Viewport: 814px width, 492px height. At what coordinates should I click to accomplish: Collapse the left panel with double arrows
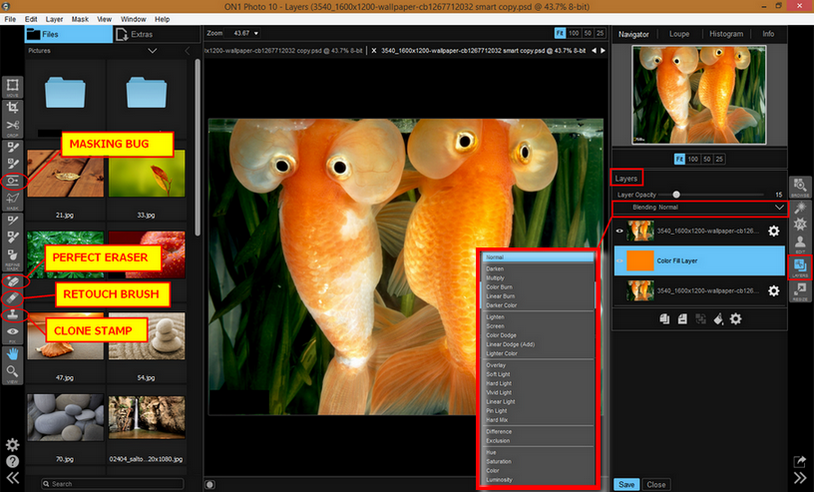click(x=12, y=478)
